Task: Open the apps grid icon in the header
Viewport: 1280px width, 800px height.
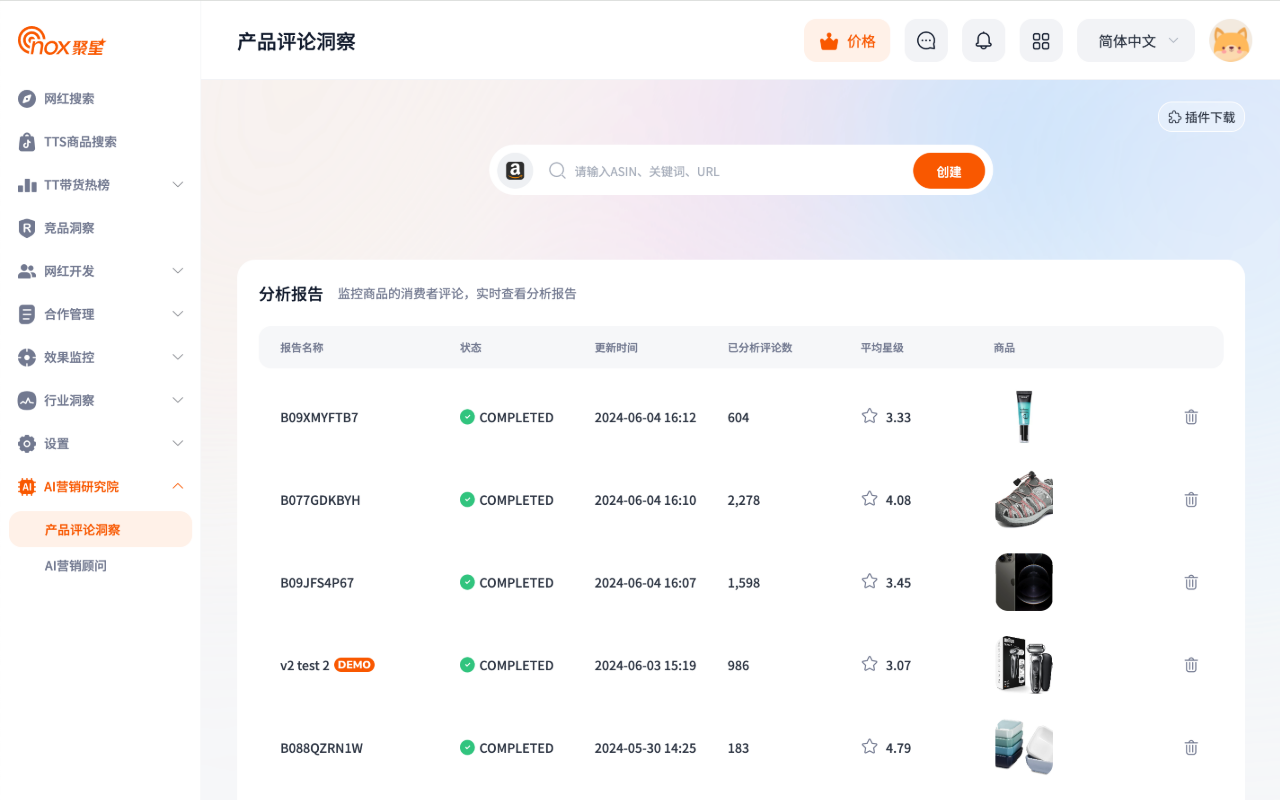Action: (1041, 40)
